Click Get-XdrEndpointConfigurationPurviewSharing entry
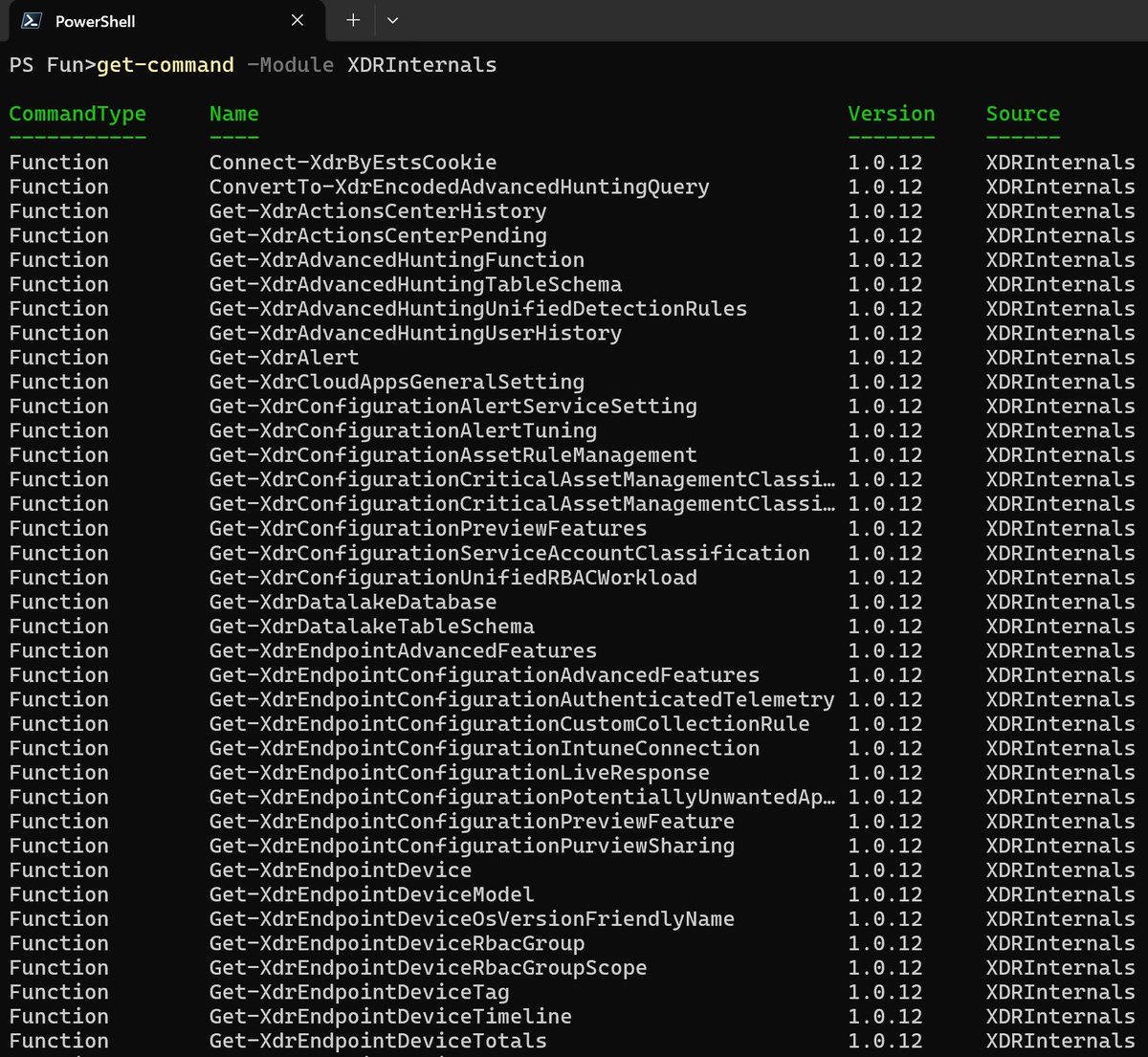 pos(472,846)
